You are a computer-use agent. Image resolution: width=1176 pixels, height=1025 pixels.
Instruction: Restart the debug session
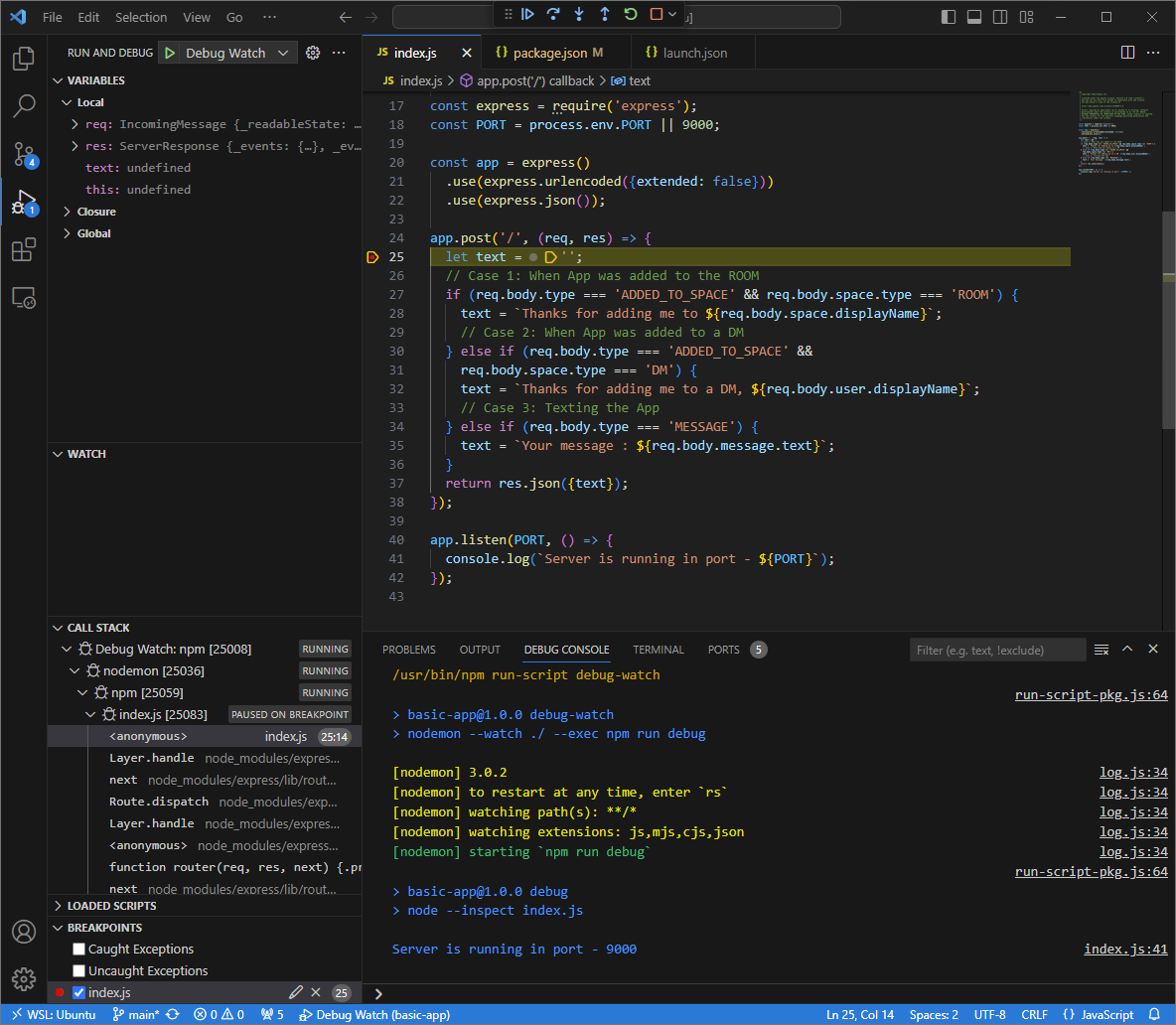pos(631,14)
